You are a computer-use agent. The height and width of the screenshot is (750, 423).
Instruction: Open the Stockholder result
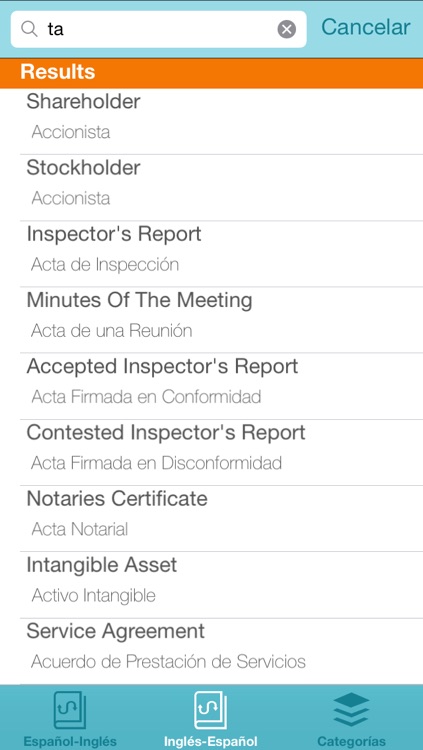point(222,188)
